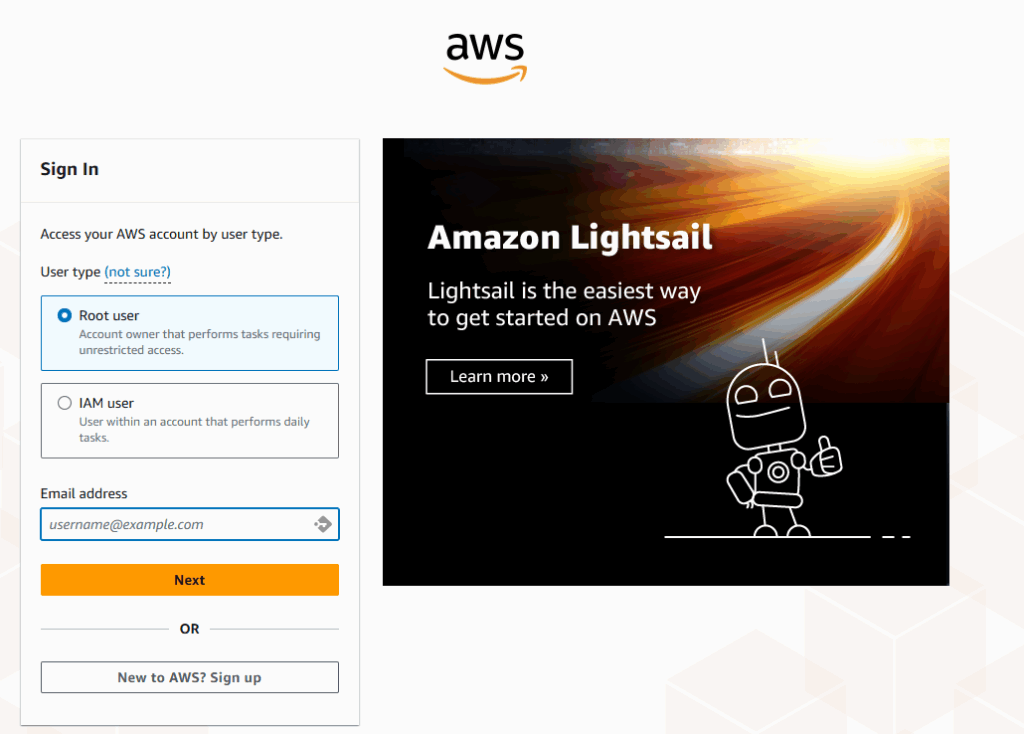Click "New to AWS? Sign up" button
1024x734 pixels.
[x=189, y=677]
